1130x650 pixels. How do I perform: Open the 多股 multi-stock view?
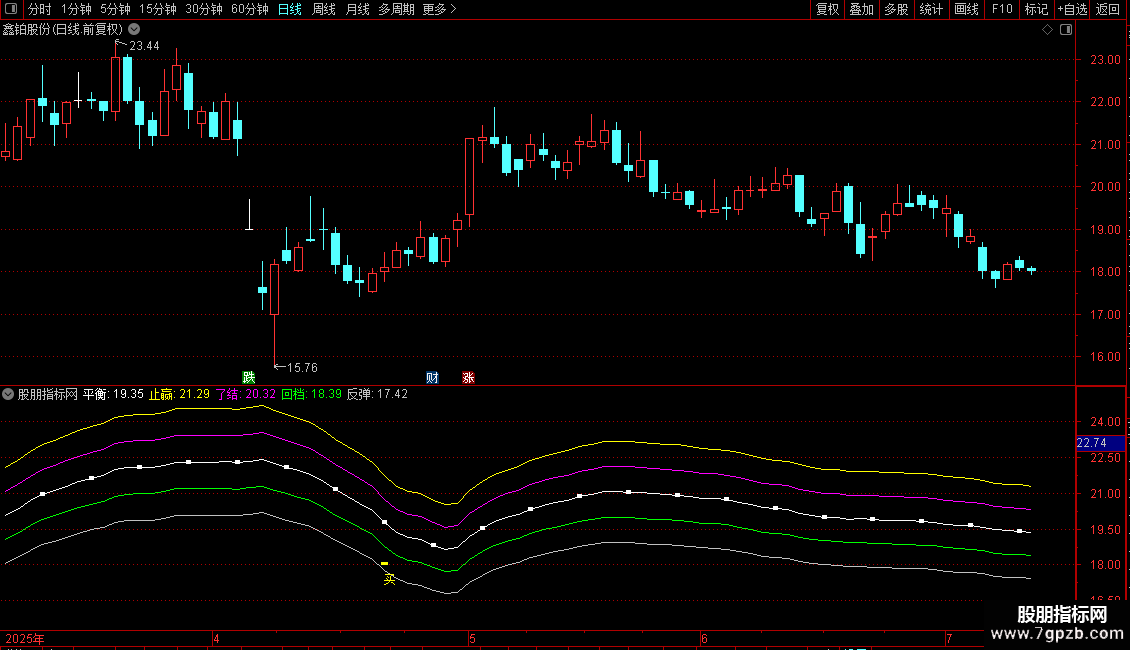pos(896,9)
